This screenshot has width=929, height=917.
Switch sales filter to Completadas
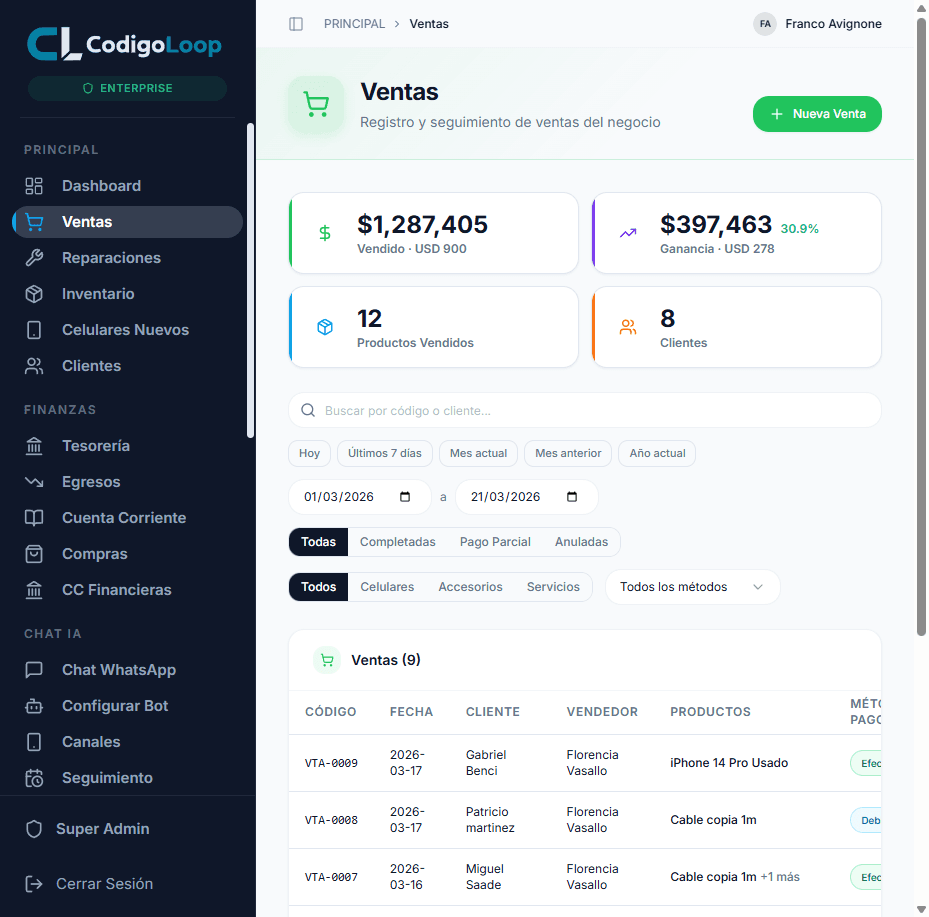click(397, 541)
